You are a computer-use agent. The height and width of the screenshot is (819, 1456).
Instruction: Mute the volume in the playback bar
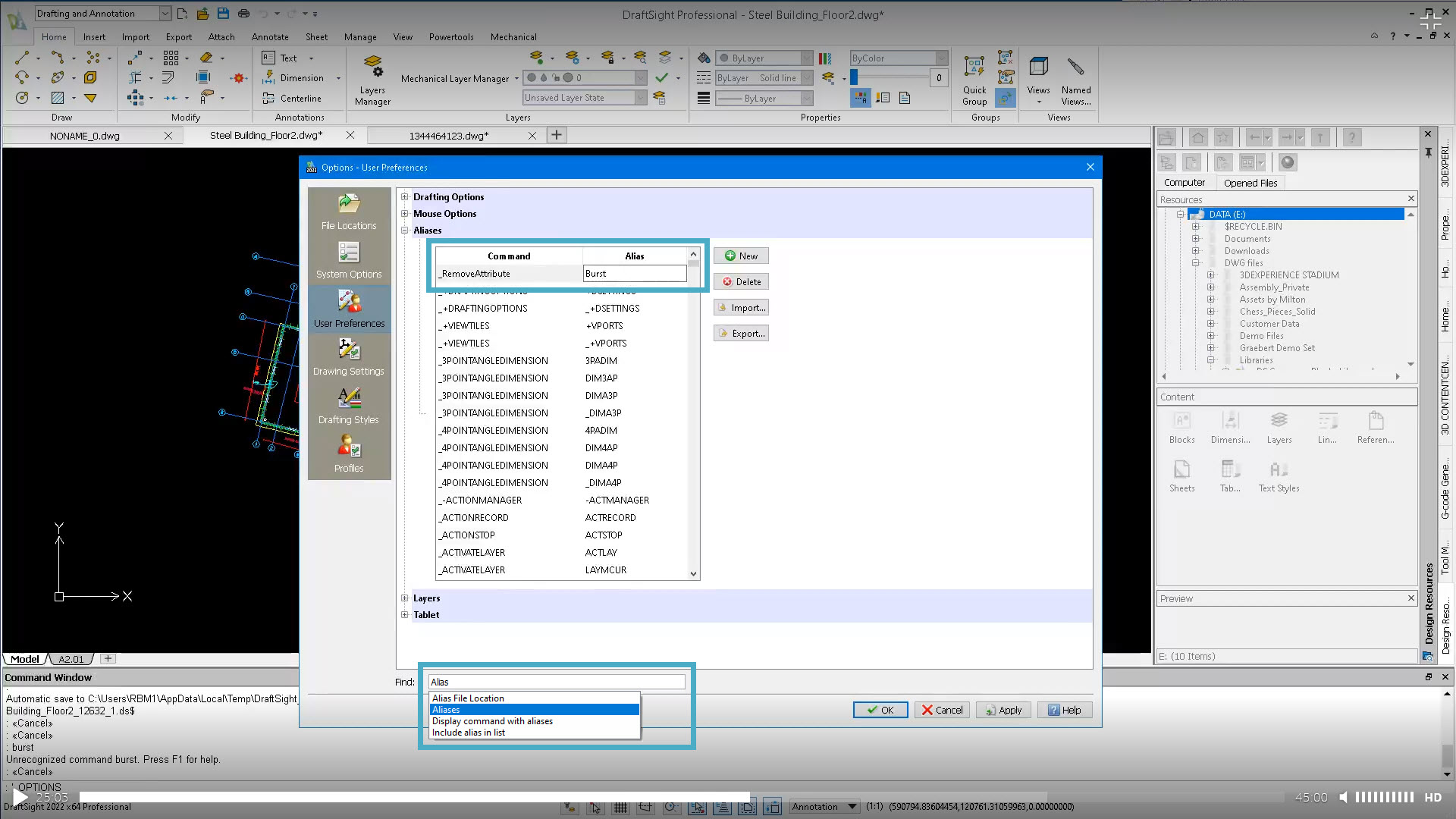coord(1343,797)
